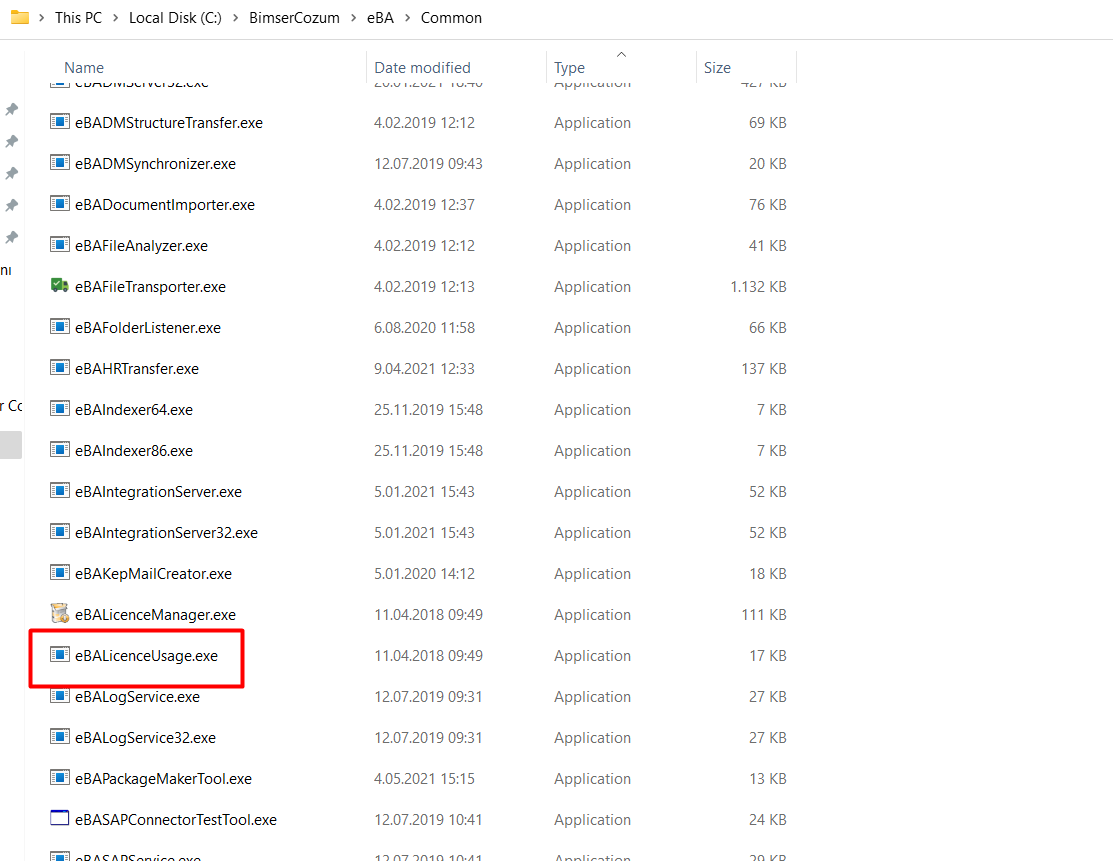Sort files by Name column header
This screenshot has height=861, width=1113.
(x=84, y=68)
